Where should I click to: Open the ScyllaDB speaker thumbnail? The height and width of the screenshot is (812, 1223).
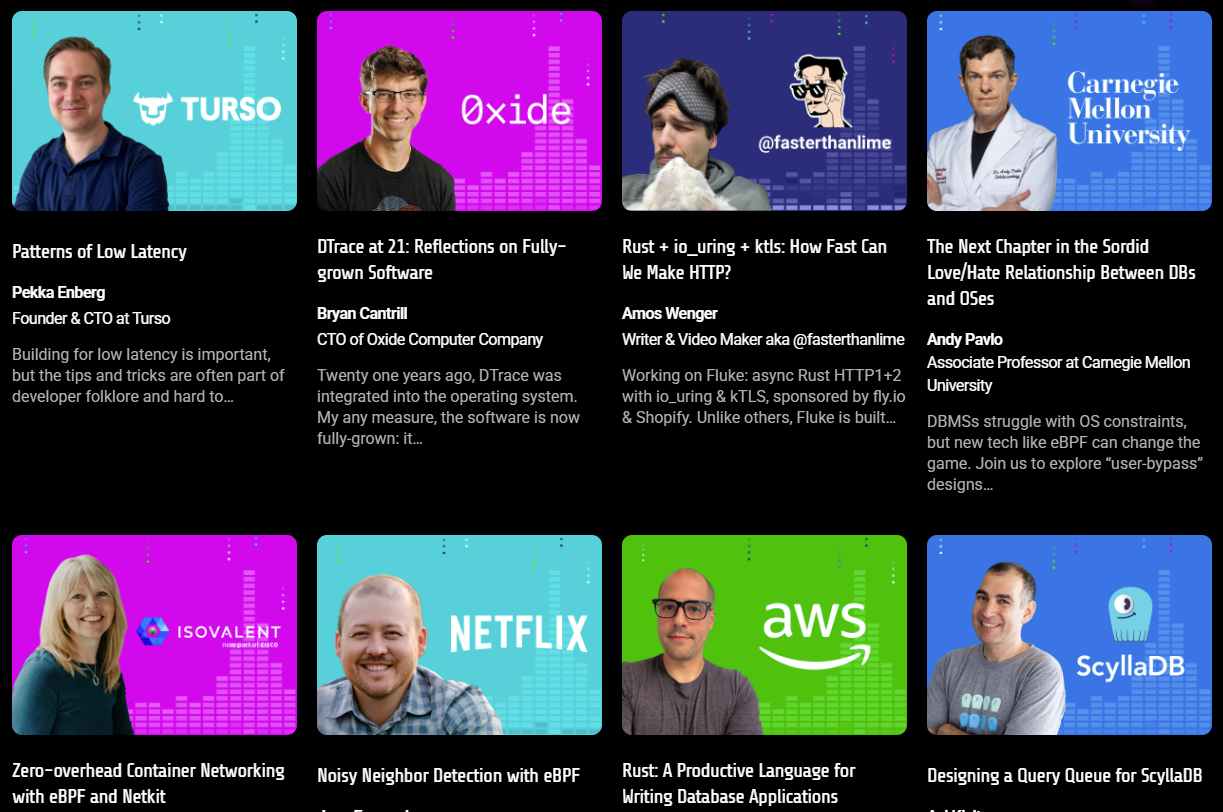[x=1069, y=635]
